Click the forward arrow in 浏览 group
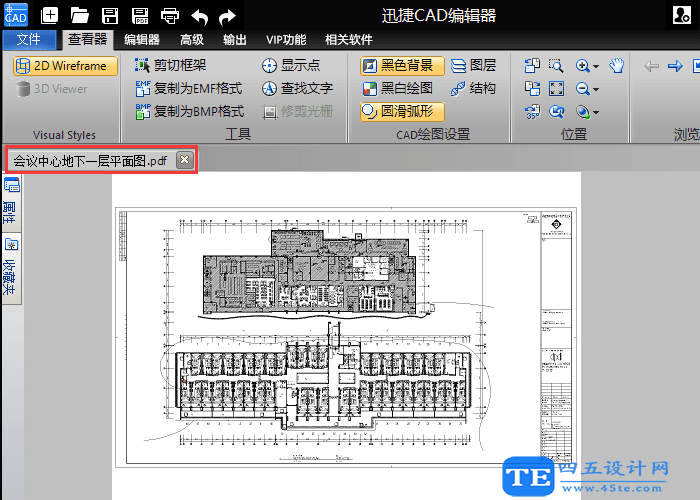This screenshot has height=500, width=700. pos(675,67)
